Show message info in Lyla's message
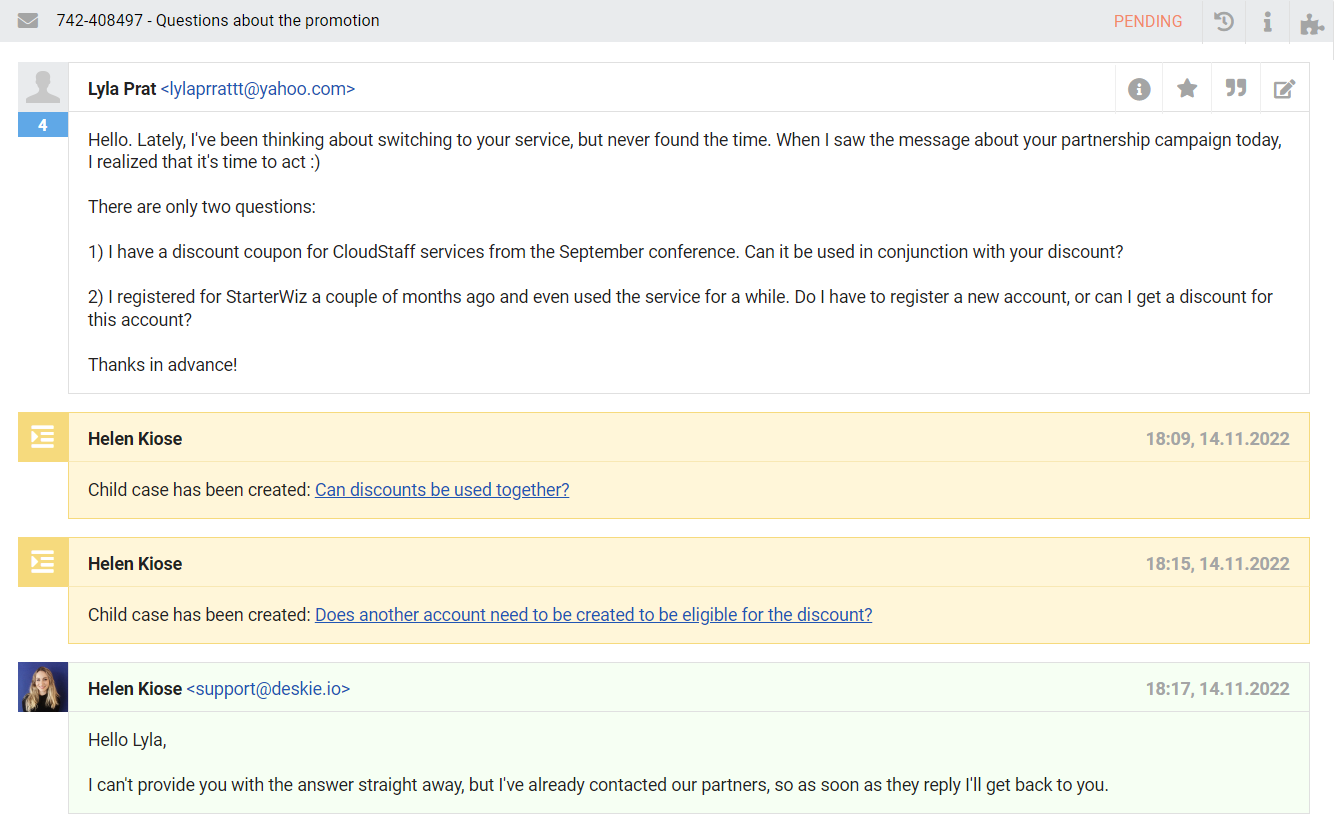The width and height of the screenshot is (1334, 833). pos(1139,89)
